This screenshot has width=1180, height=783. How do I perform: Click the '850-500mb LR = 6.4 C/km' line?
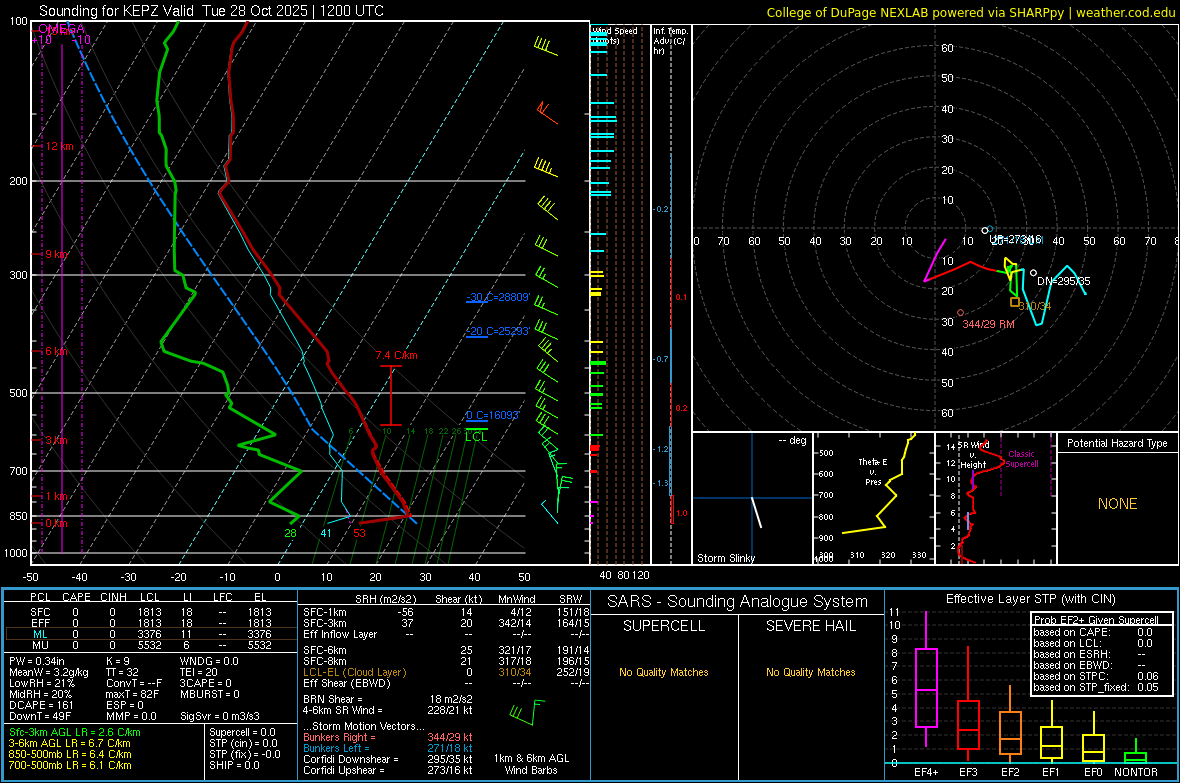point(70,754)
